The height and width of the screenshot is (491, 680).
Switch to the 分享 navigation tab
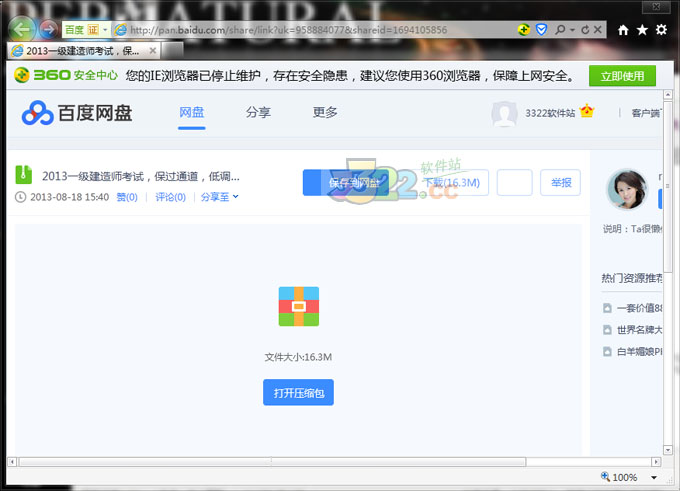258,112
